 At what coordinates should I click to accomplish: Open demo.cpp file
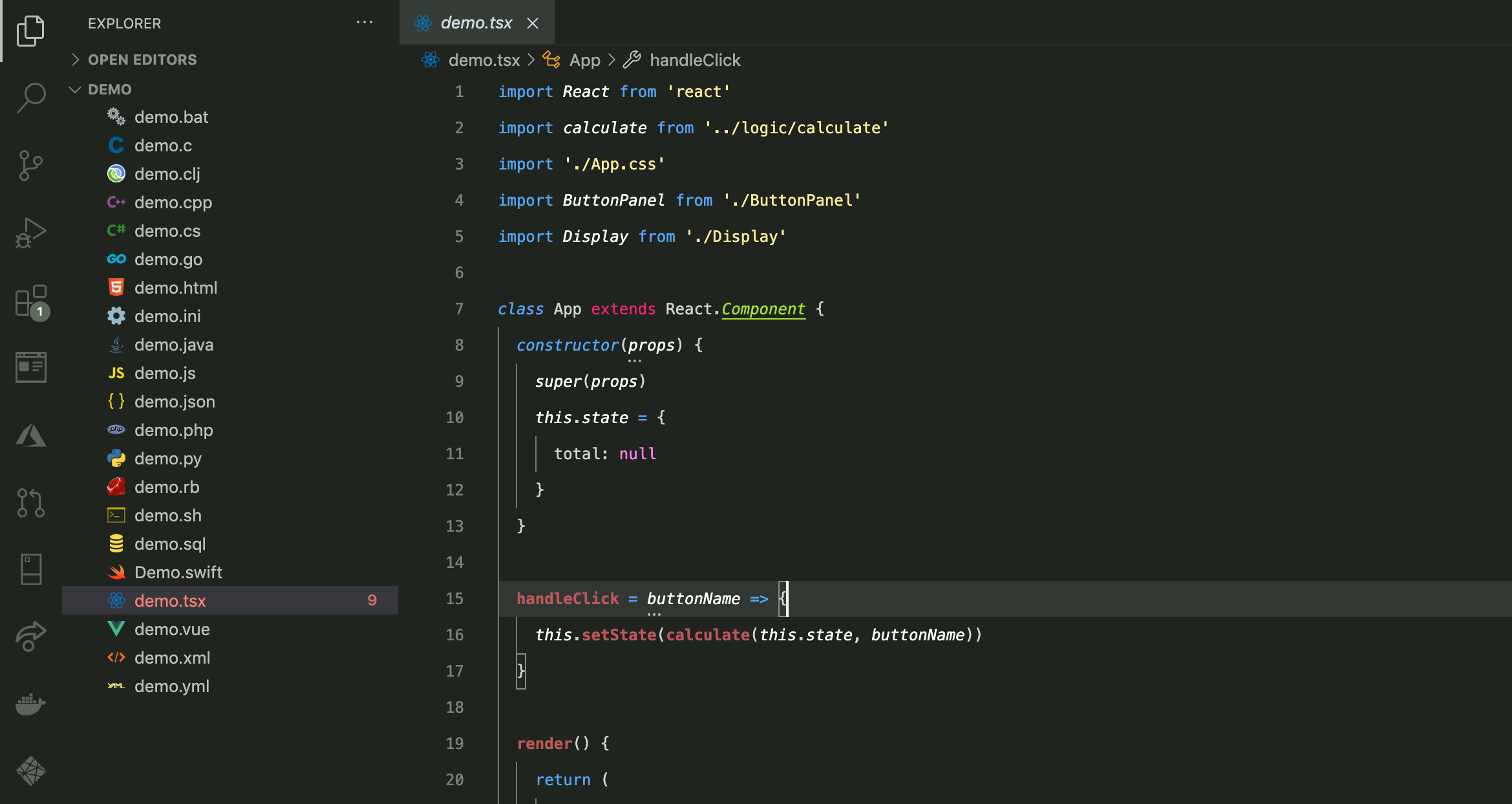pos(230,202)
